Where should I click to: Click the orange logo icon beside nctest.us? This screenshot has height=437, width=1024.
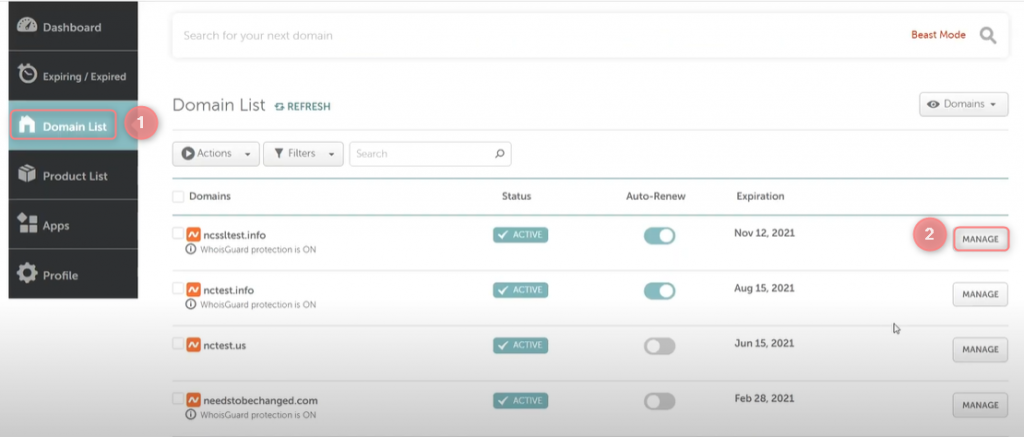193,345
